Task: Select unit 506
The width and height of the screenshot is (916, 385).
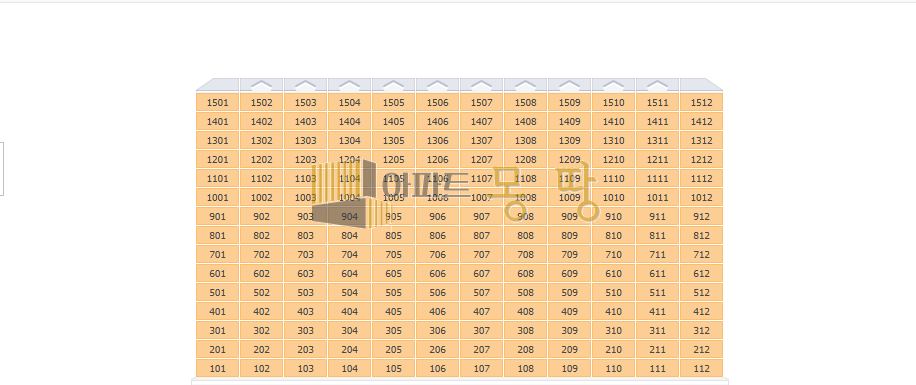Action: click(x=438, y=293)
